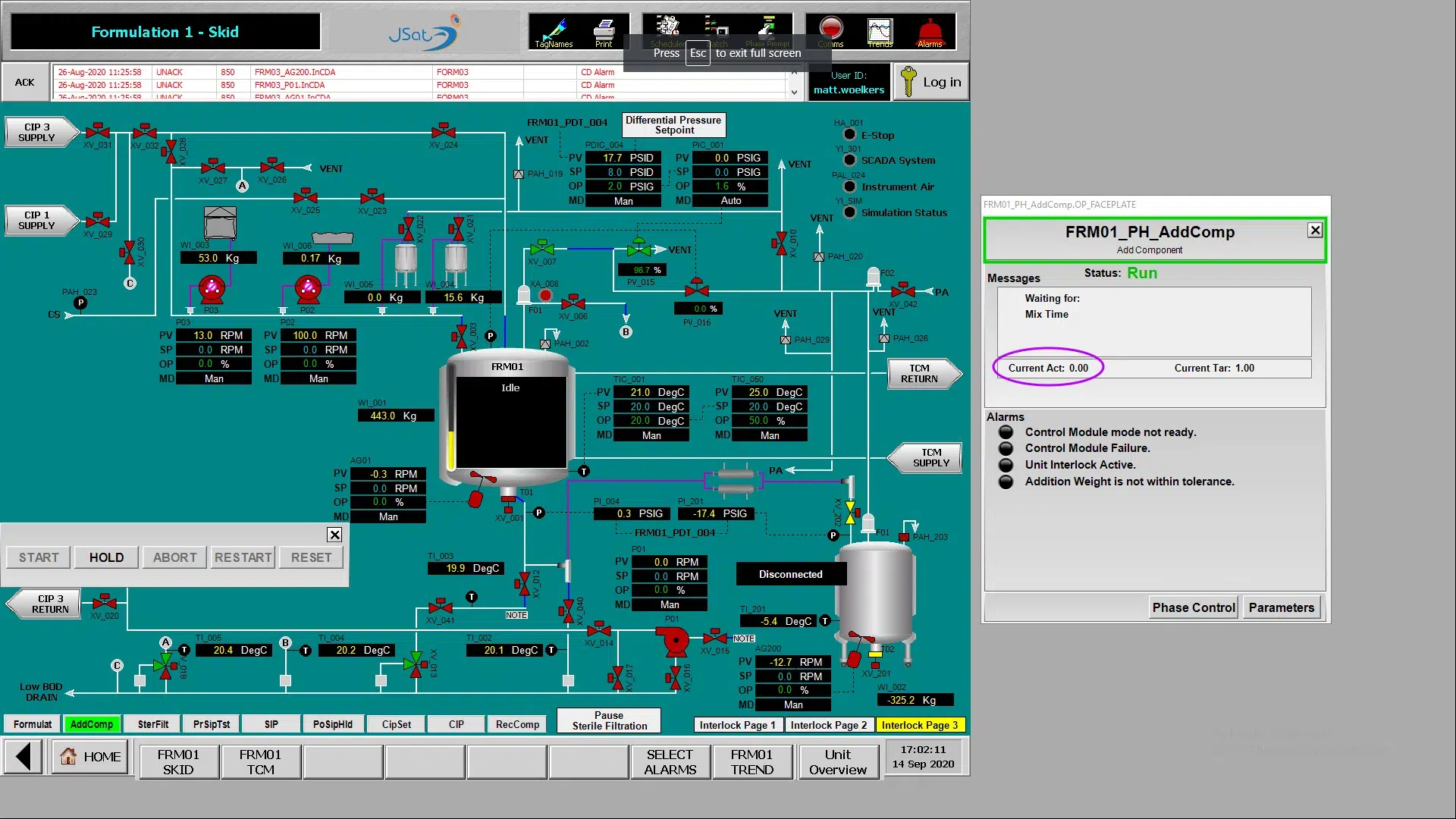Screen dimensions: 1456x819
Task: Click pump P01 near XV_015
Action: tap(674, 641)
